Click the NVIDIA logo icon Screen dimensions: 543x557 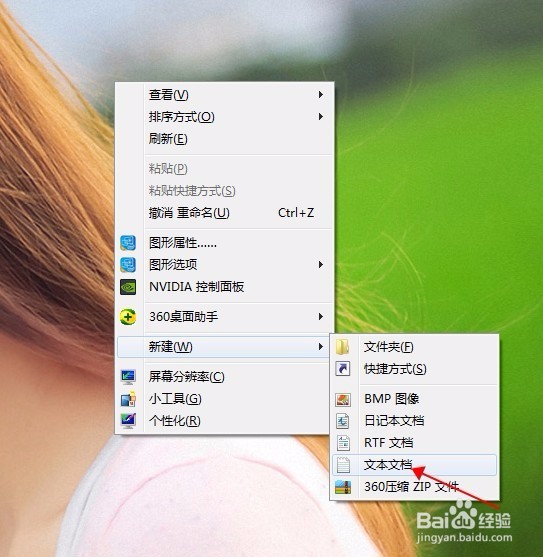128,287
